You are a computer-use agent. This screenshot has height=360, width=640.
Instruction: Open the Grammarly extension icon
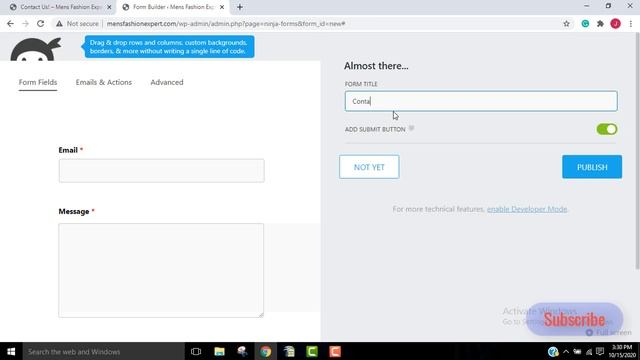point(585,24)
